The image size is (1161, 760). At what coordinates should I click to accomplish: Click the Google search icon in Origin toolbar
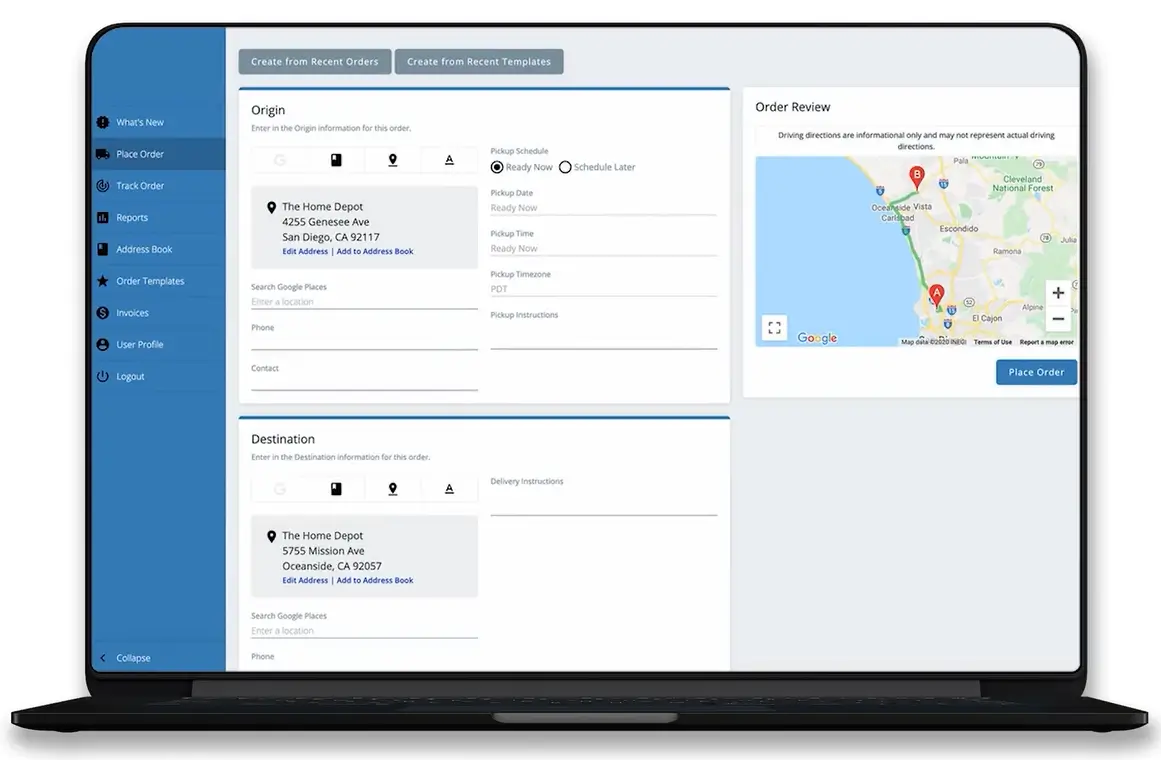(x=280, y=160)
